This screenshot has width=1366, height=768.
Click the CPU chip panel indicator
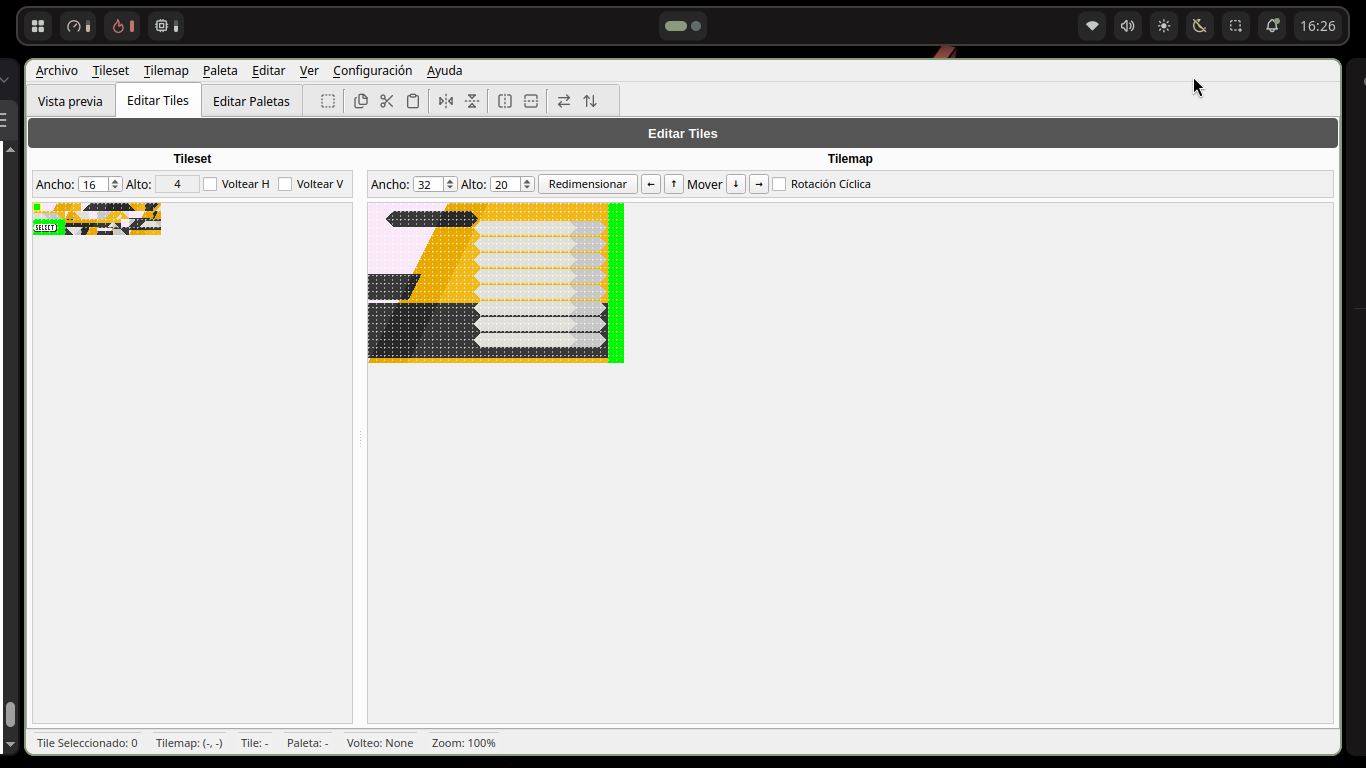166,26
